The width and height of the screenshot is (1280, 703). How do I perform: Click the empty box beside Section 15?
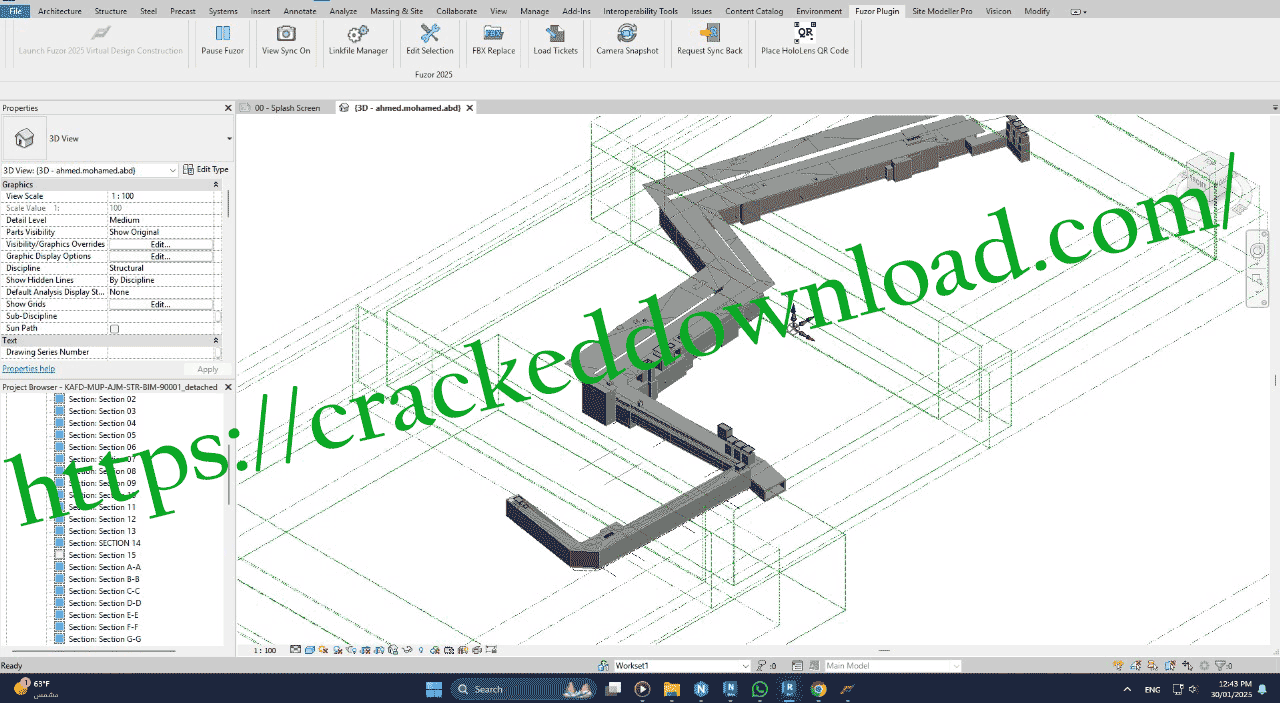click(60, 555)
